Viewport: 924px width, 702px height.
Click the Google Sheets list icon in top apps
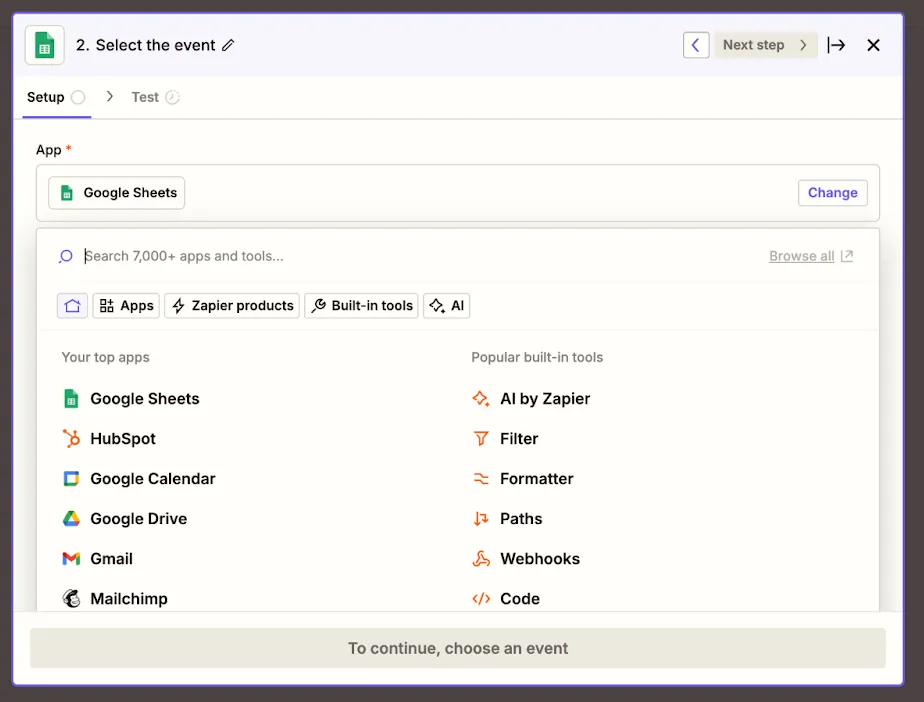click(x=71, y=399)
